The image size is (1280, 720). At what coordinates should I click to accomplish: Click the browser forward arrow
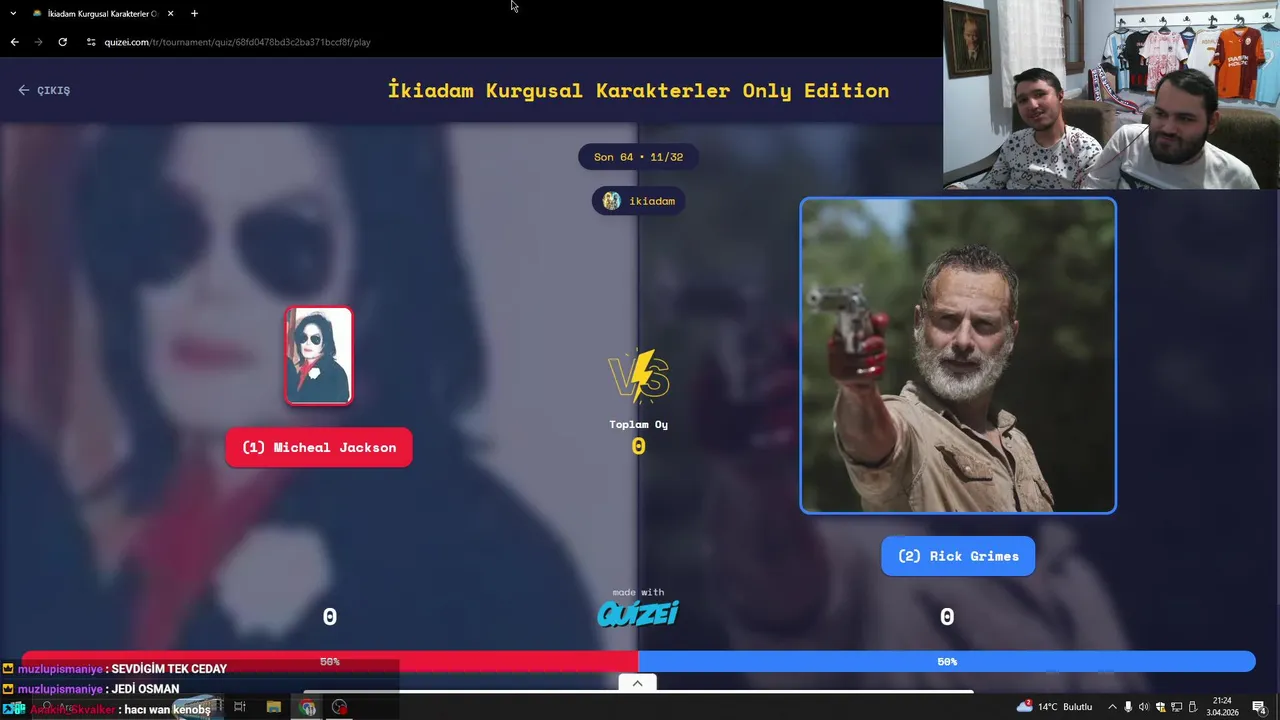[38, 42]
